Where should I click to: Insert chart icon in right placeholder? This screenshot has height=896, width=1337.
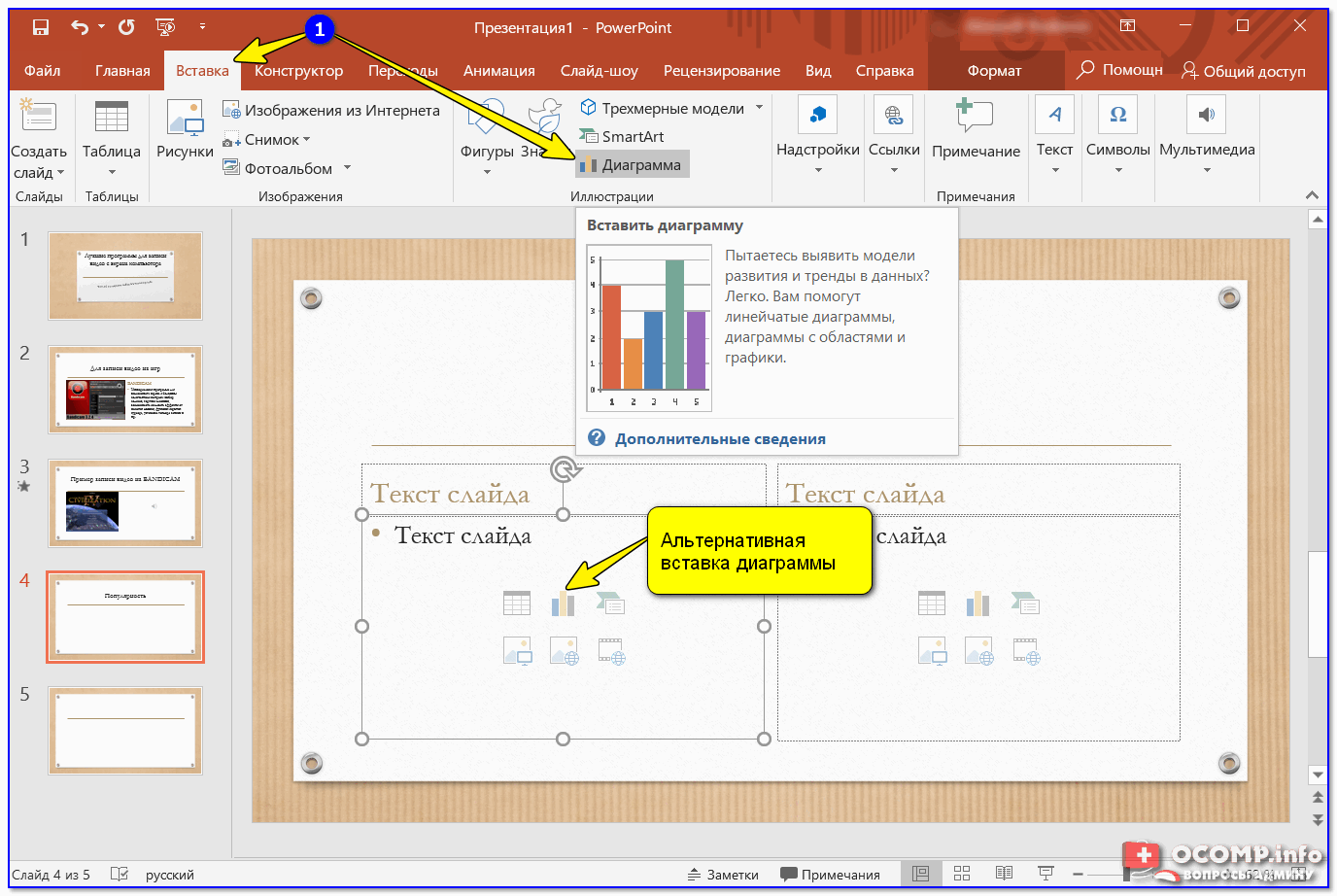point(978,603)
